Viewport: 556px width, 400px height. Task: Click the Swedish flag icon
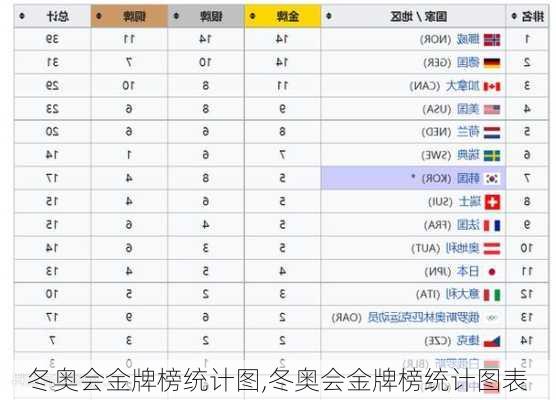click(492, 156)
